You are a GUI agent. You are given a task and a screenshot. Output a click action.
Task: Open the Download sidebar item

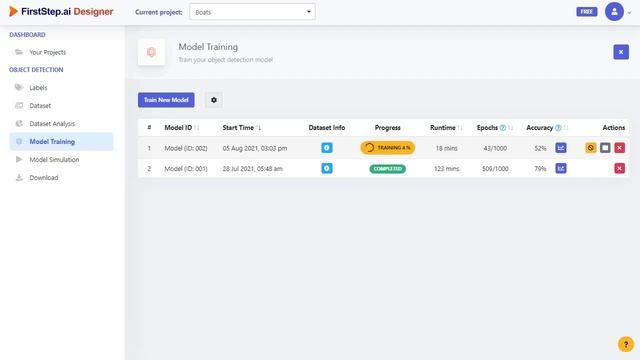coord(44,178)
